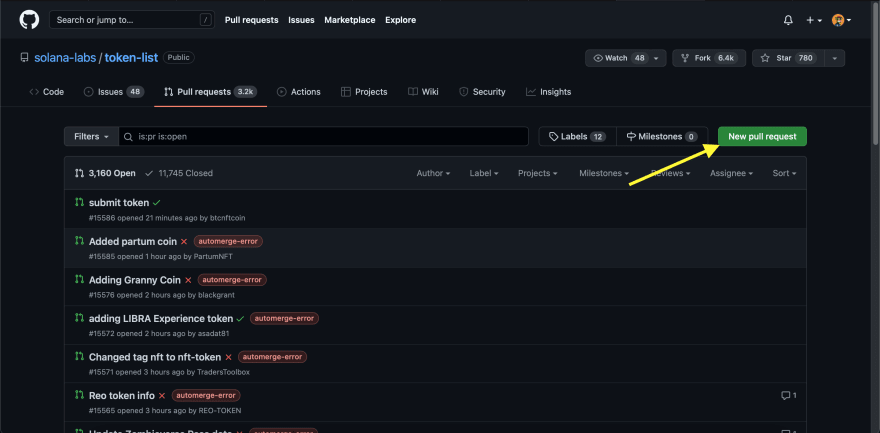Click the green check on LIBRA Experience token
This screenshot has width=880, height=433.
tap(240, 319)
